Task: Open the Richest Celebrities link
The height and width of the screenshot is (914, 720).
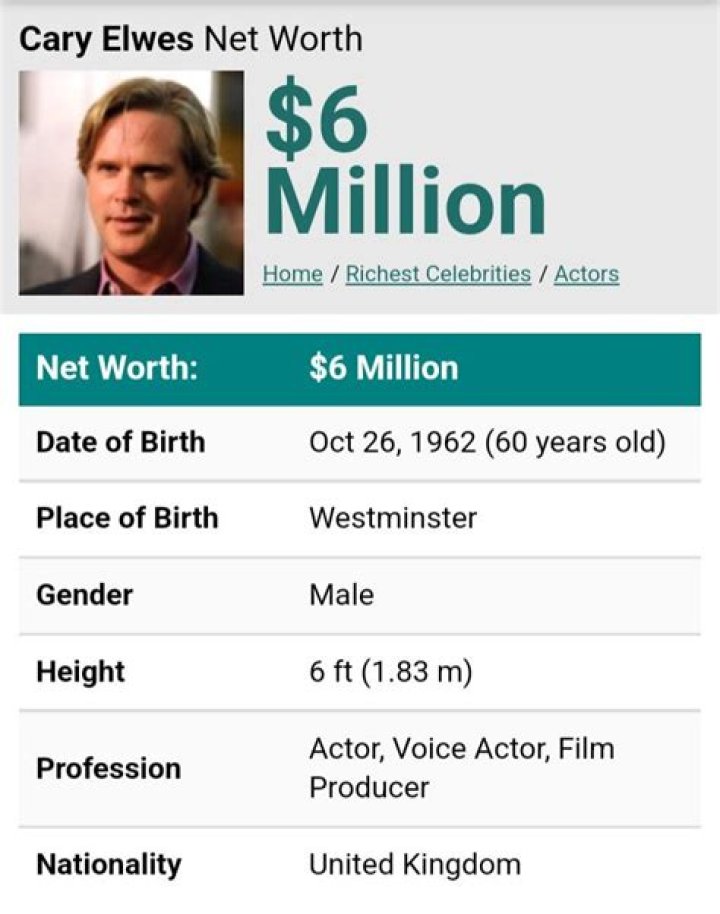Action: pos(440,273)
